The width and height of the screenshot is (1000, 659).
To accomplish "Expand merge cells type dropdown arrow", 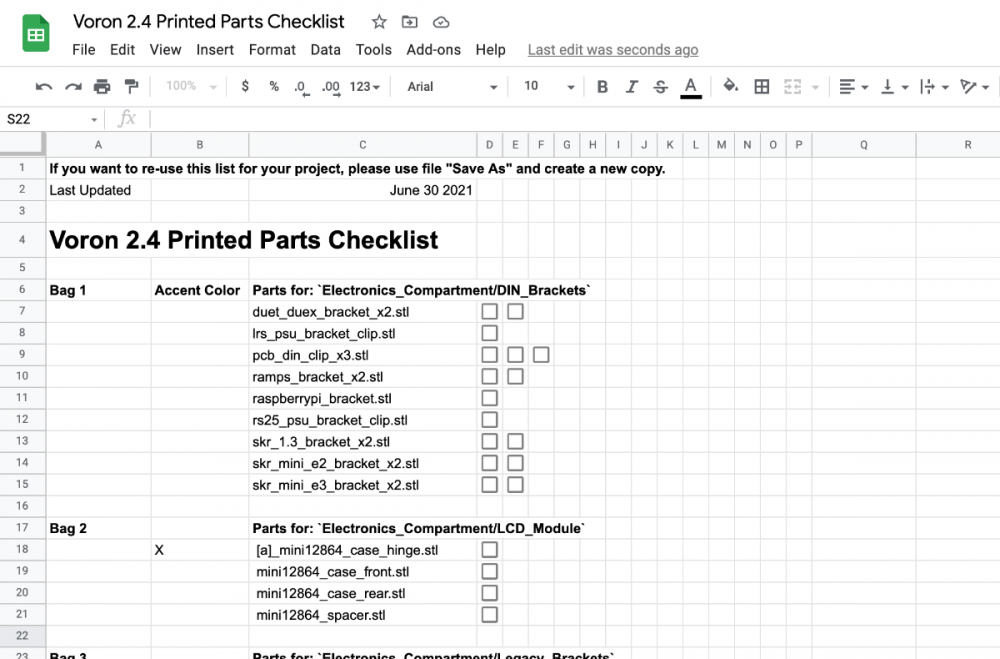I will click(815, 87).
